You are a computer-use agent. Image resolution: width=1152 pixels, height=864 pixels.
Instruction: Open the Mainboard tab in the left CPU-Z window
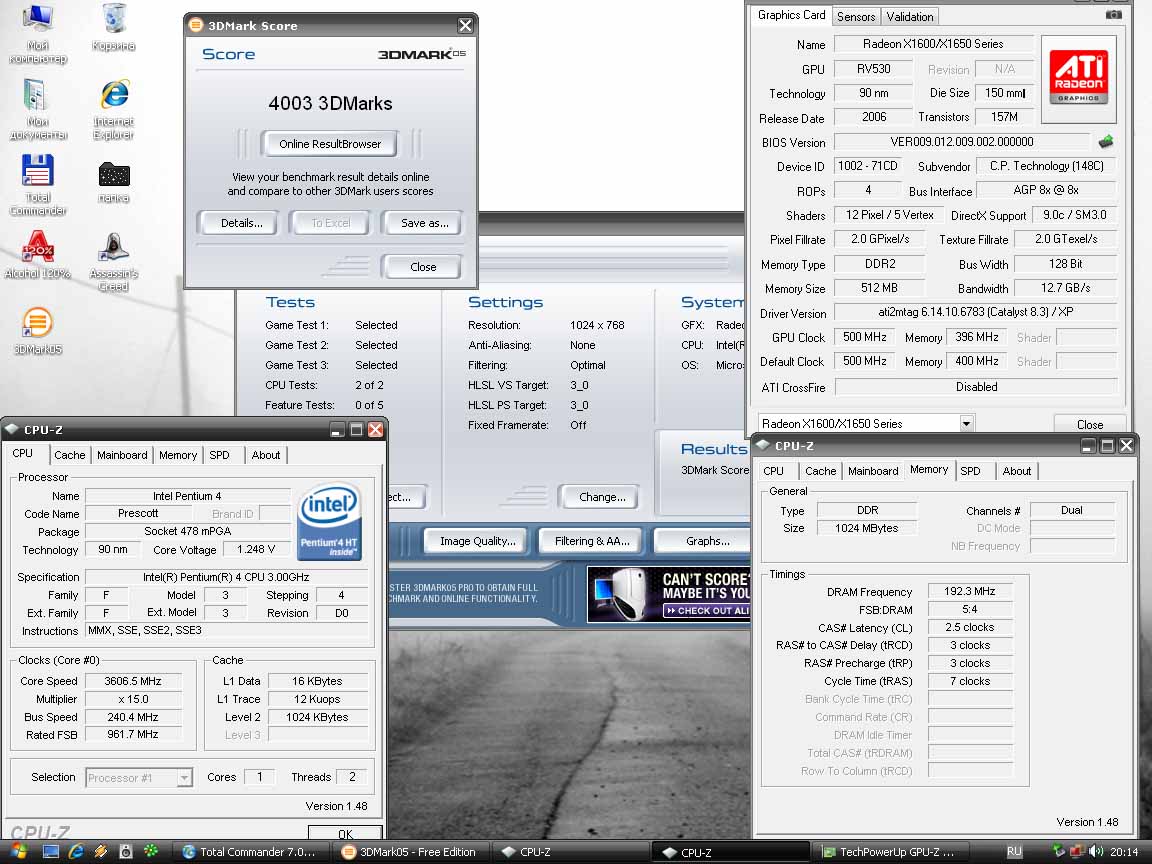pos(122,455)
